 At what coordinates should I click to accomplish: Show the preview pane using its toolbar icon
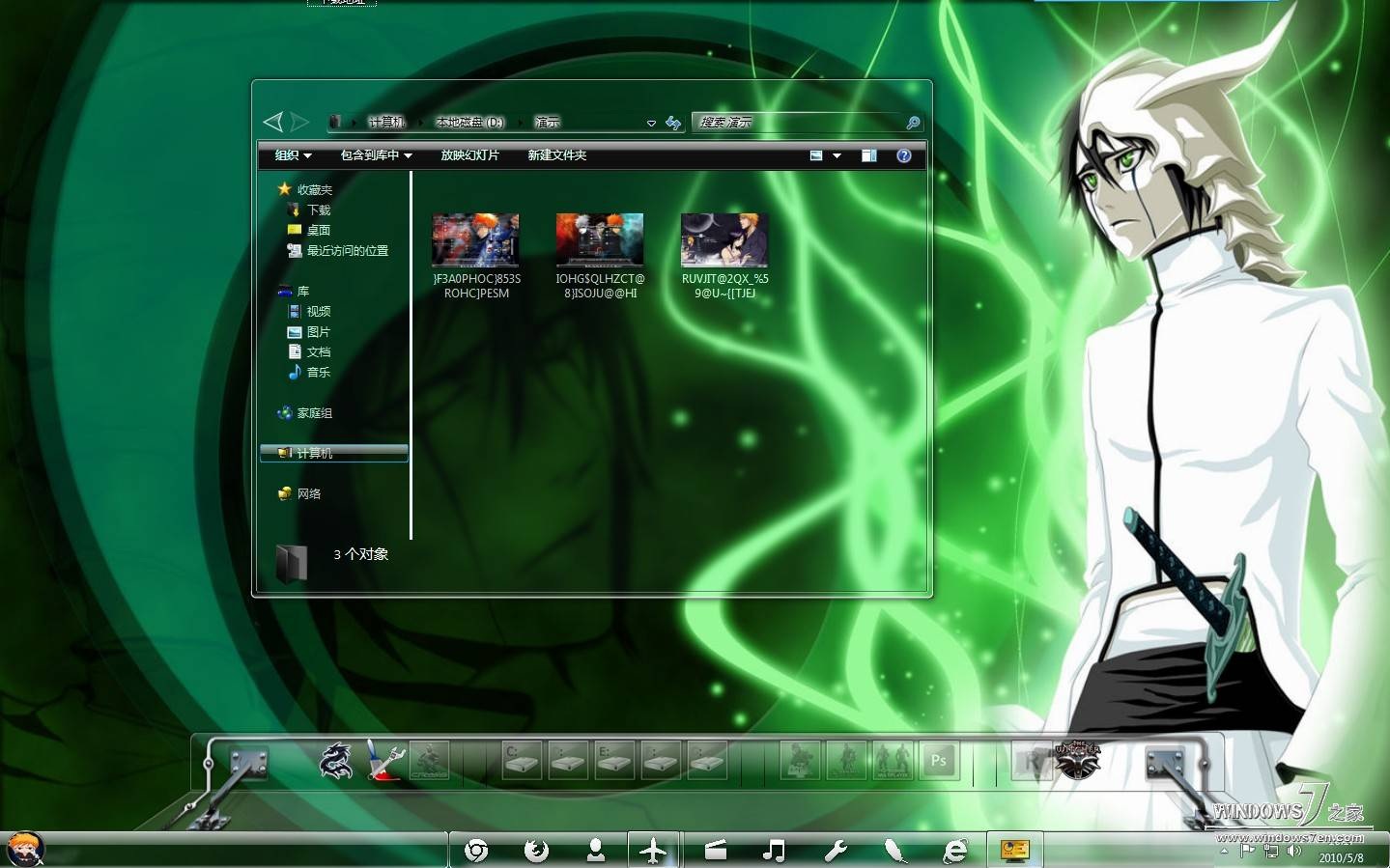point(869,155)
